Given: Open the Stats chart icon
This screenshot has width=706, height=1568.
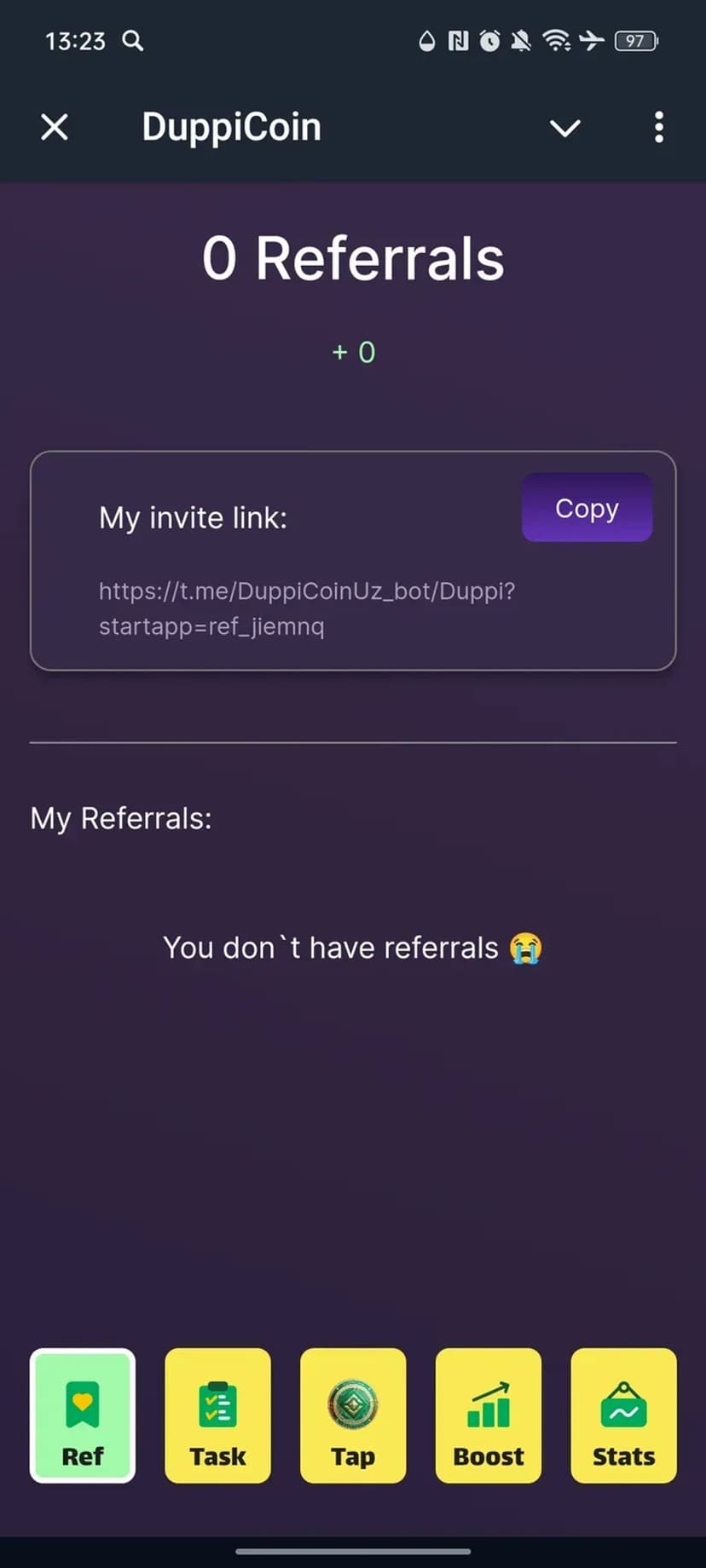Looking at the screenshot, I should click(623, 1404).
